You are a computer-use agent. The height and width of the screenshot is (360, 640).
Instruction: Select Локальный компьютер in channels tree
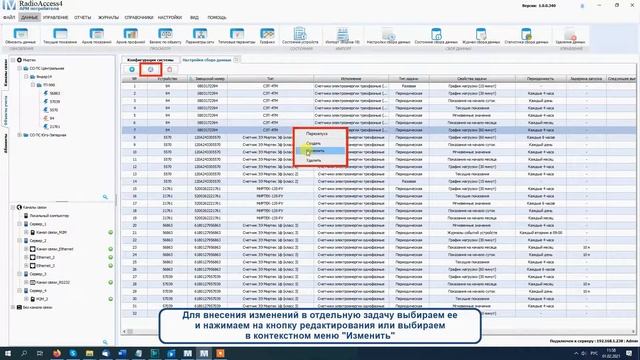point(49,216)
